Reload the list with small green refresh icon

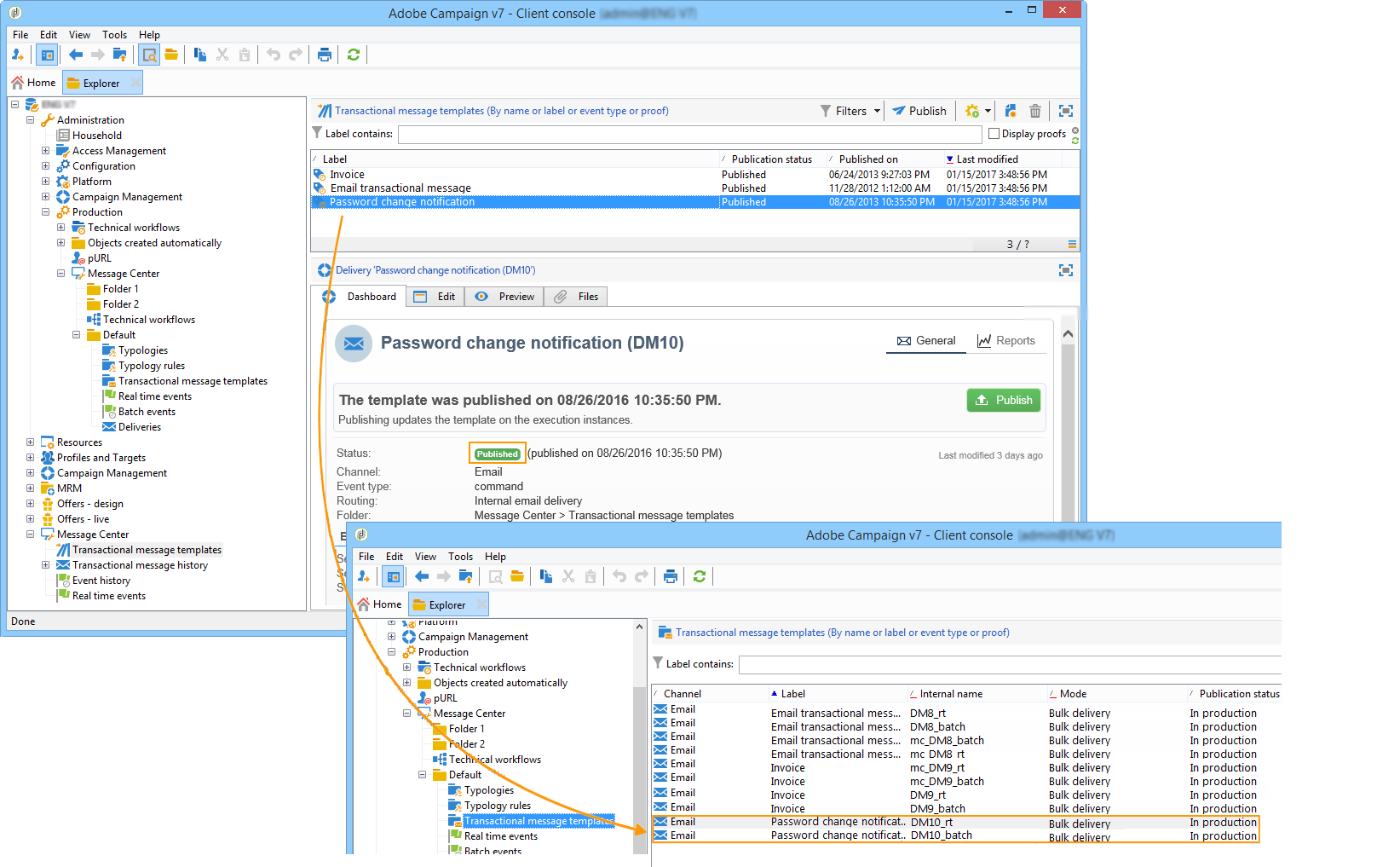(x=1075, y=141)
